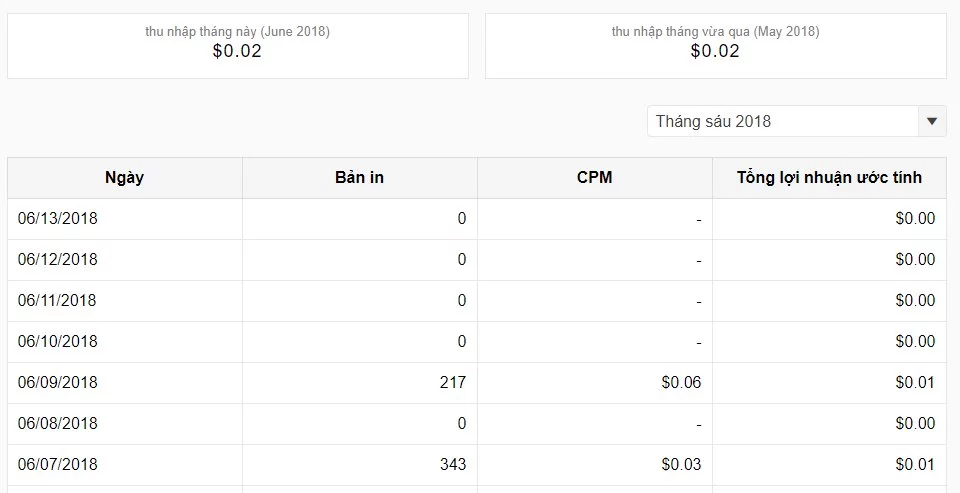The width and height of the screenshot is (960, 493).
Task: Click the CPM column header
Action: coord(595,178)
